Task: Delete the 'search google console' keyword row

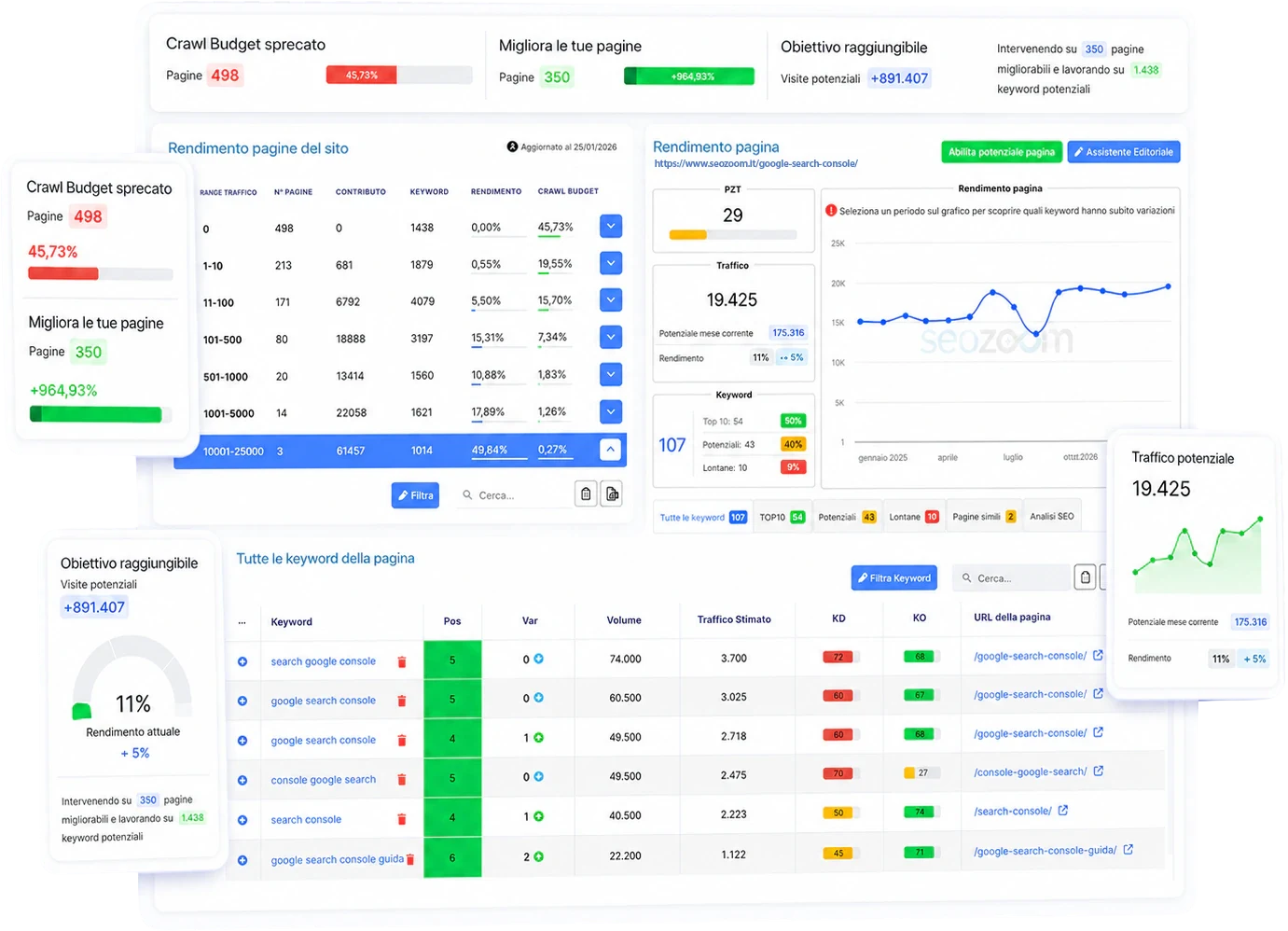Action: tap(402, 661)
